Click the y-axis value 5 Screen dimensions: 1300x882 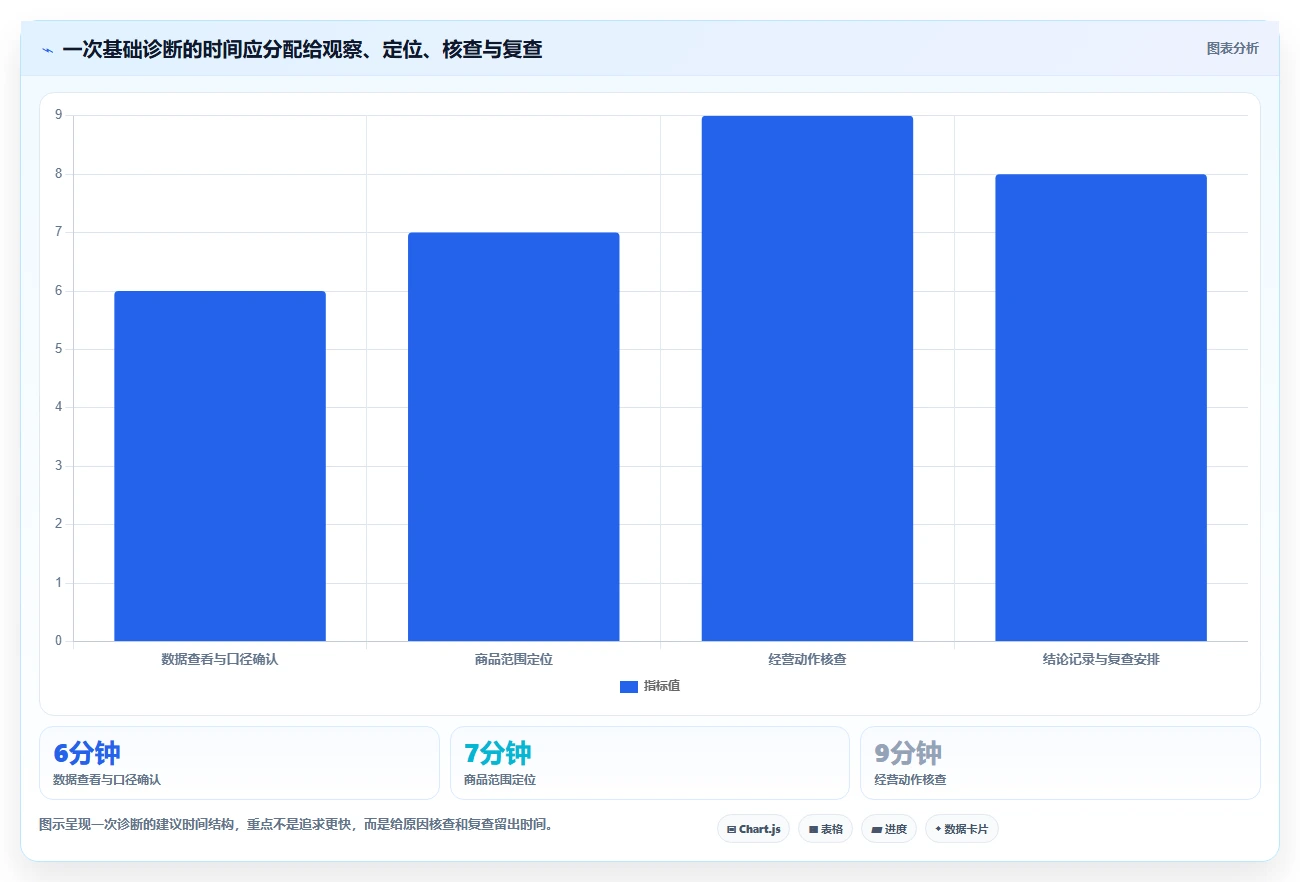(x=58, y=349)
